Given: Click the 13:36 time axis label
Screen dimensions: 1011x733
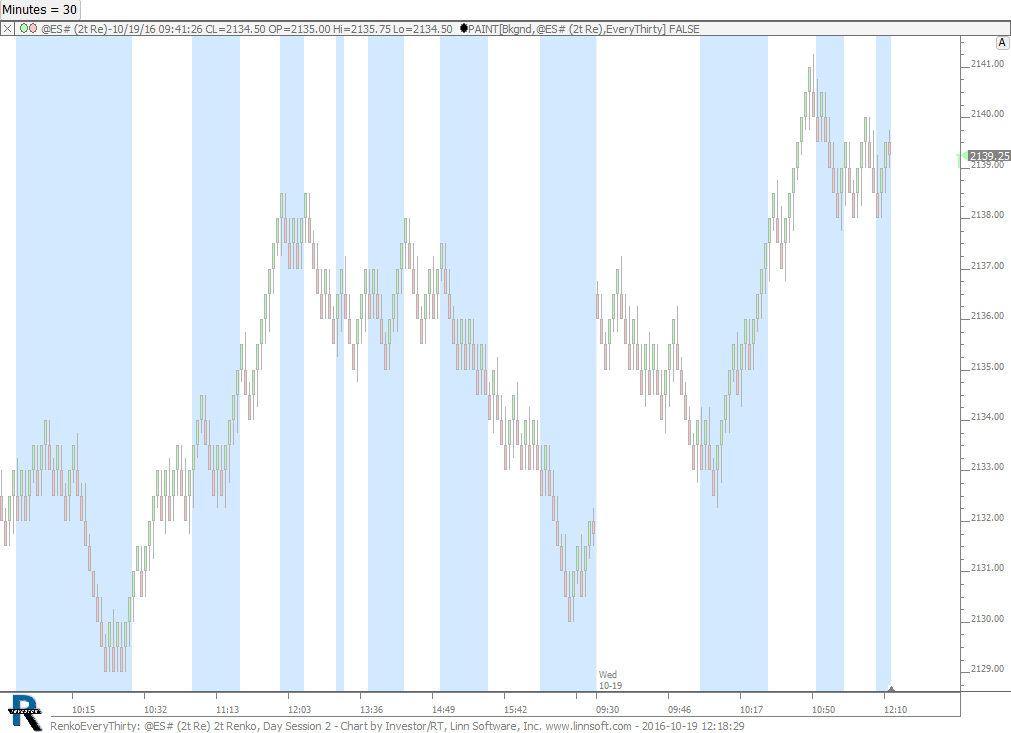Looking at the screenshot, I should [x=371, y=709].
